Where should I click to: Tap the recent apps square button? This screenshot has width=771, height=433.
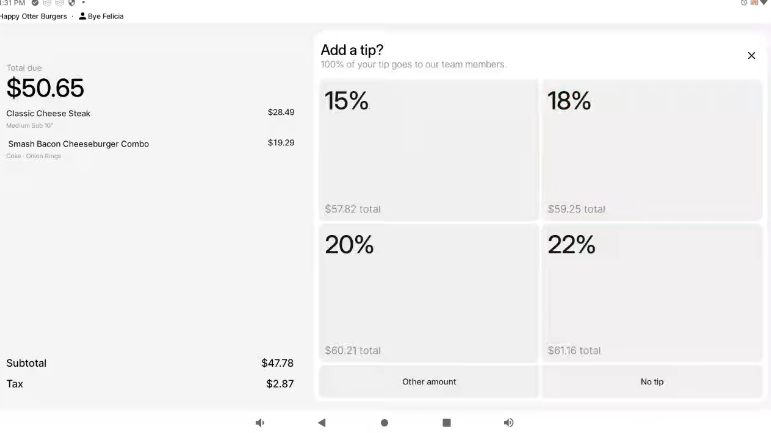point(446,423)
